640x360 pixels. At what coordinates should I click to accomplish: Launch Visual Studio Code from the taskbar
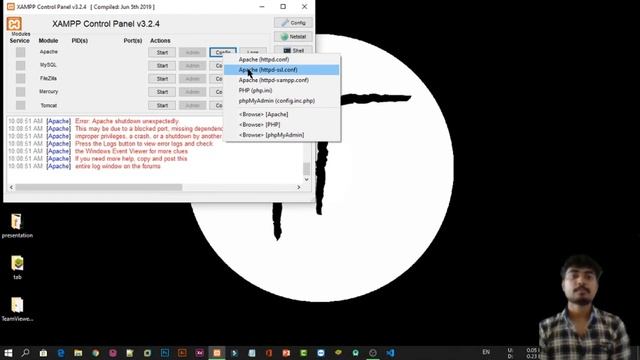point(390,353)
